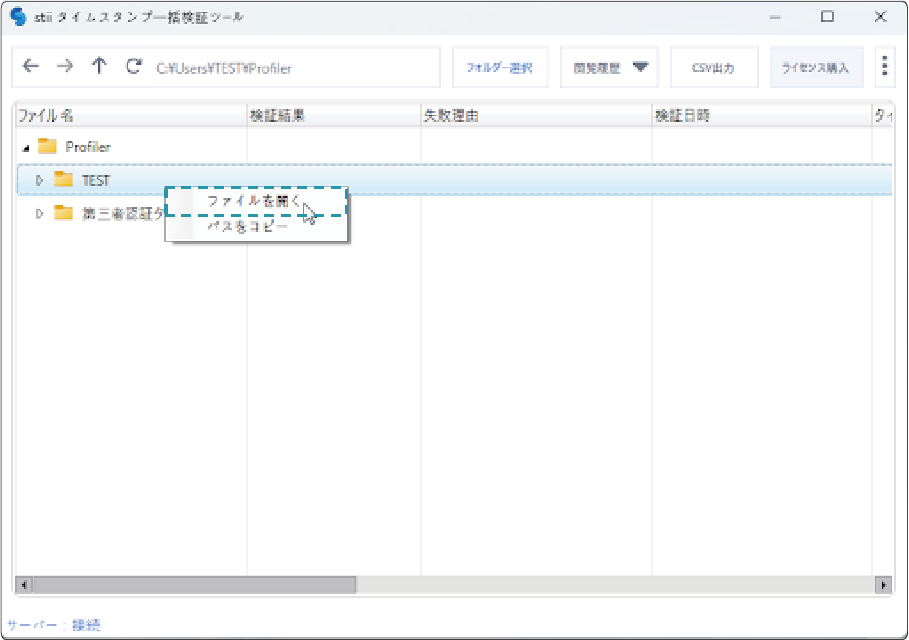The height and width of the screenshot is (640, 909).
Task: Go up one folder level
Action: point(98,66)
